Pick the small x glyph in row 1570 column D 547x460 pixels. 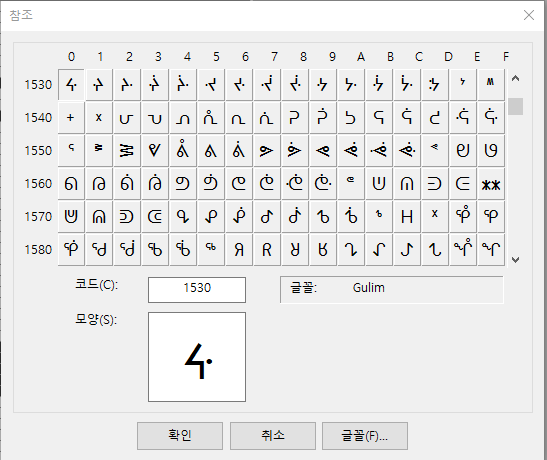435,217
